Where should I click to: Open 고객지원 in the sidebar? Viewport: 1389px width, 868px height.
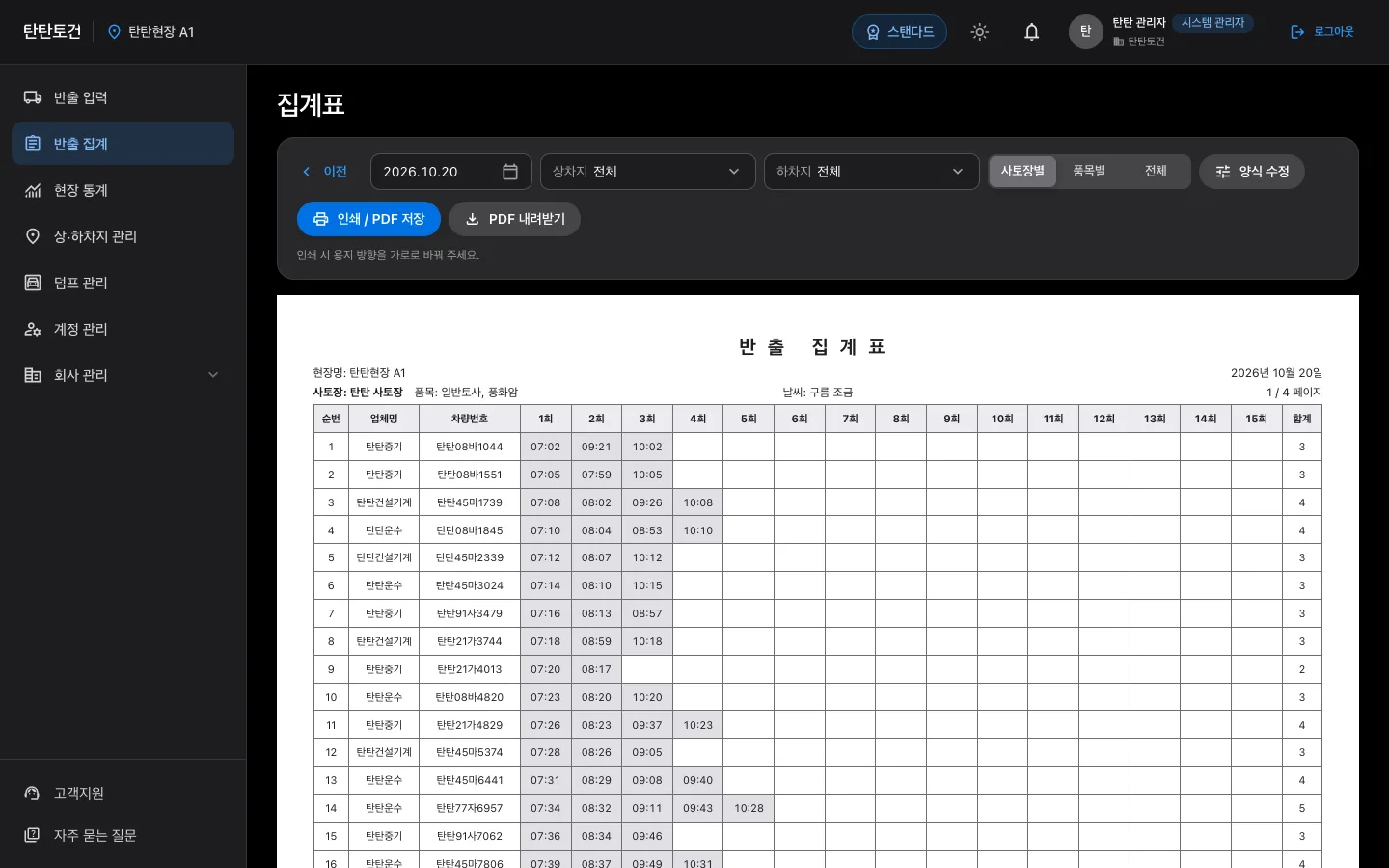point(123,793)
